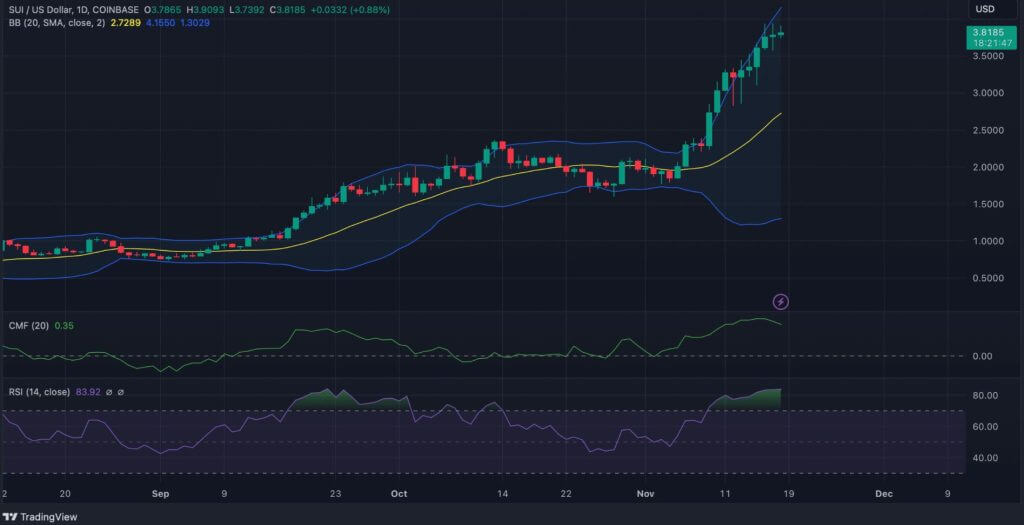The height and width of the screenshot is (525, 1024).
Task: Click the RSI 60.00 axis label
Action: pyautogui.click(x=985, y=427)
